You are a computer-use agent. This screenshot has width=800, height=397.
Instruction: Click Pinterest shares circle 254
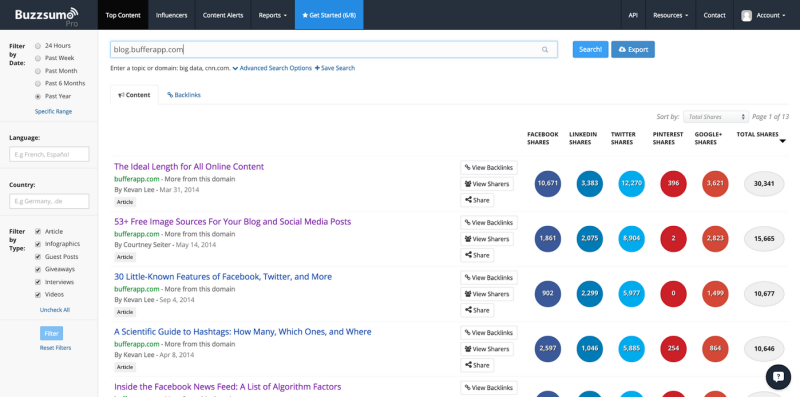pyautogui.click(x=673, y=349)
